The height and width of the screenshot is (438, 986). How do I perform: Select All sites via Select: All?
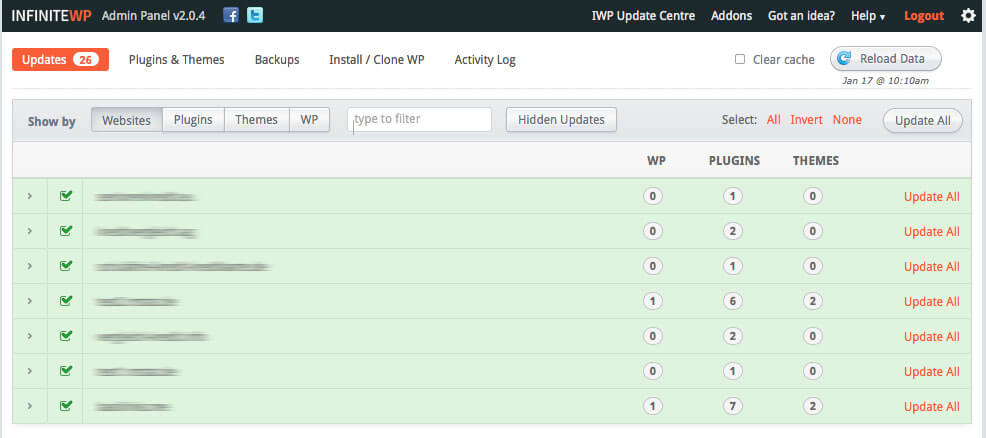[x=773, y=120]
